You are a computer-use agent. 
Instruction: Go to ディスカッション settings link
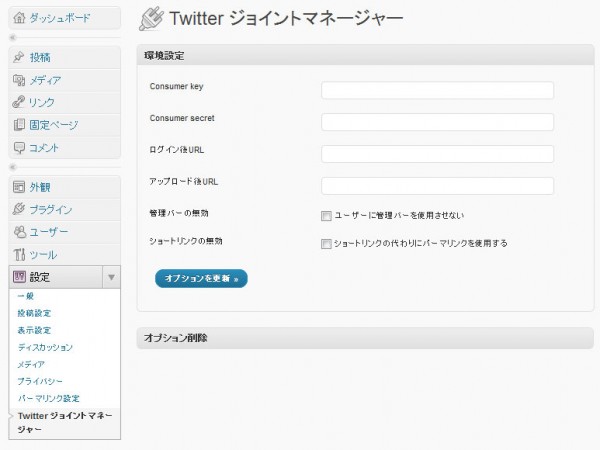45,347
